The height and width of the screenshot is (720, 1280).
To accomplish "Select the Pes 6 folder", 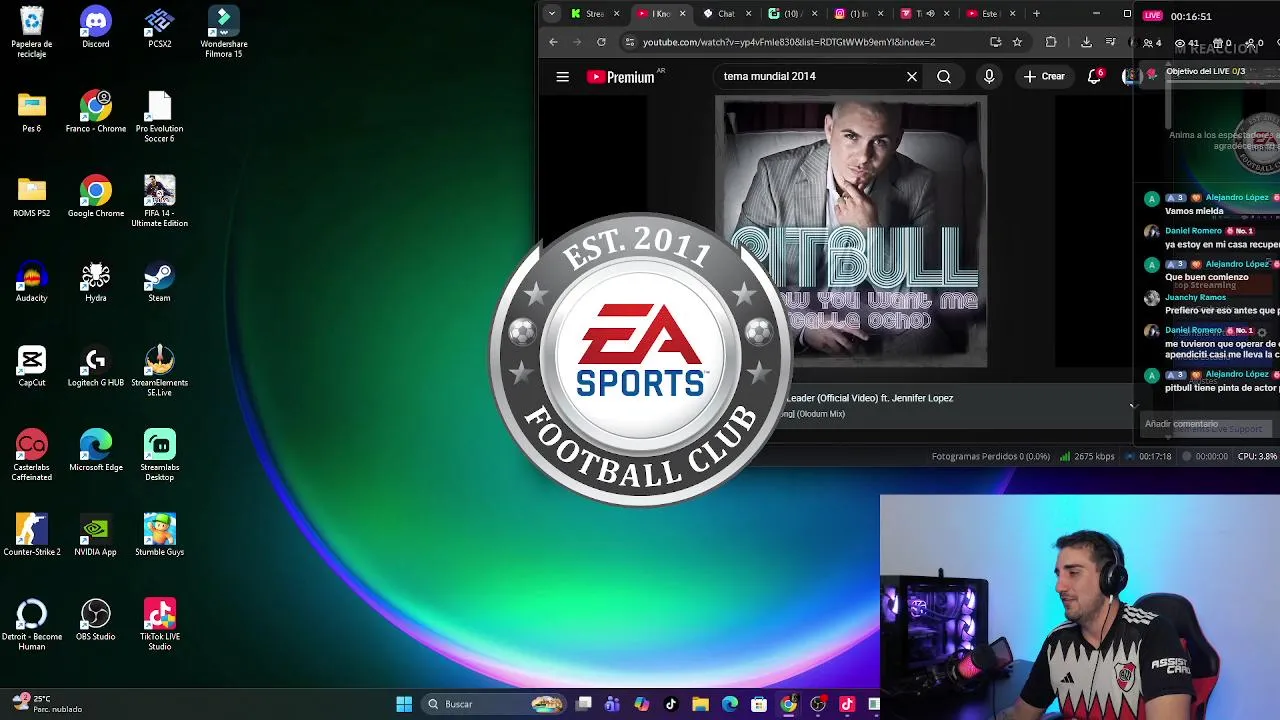I will pyautogui.click(x=31, y=112).
